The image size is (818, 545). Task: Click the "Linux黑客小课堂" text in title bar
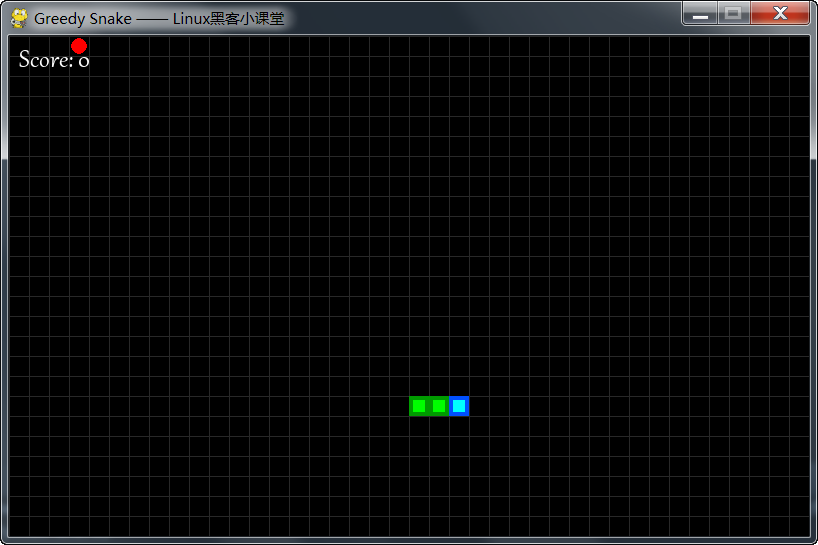click(x=228, y=19)
